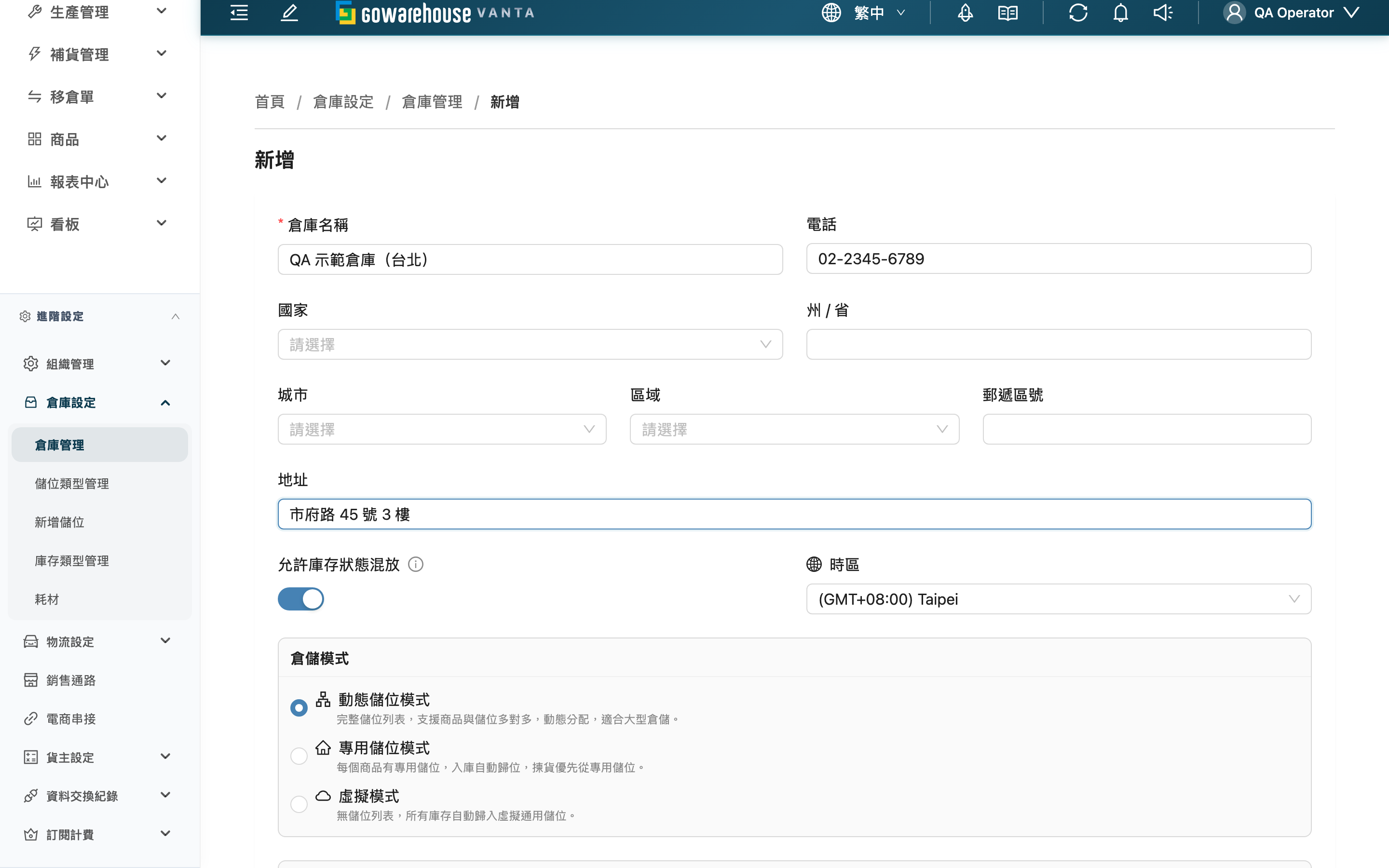Click the 電話 input field
1389x868 pixels.
[x=1059, y=258]
